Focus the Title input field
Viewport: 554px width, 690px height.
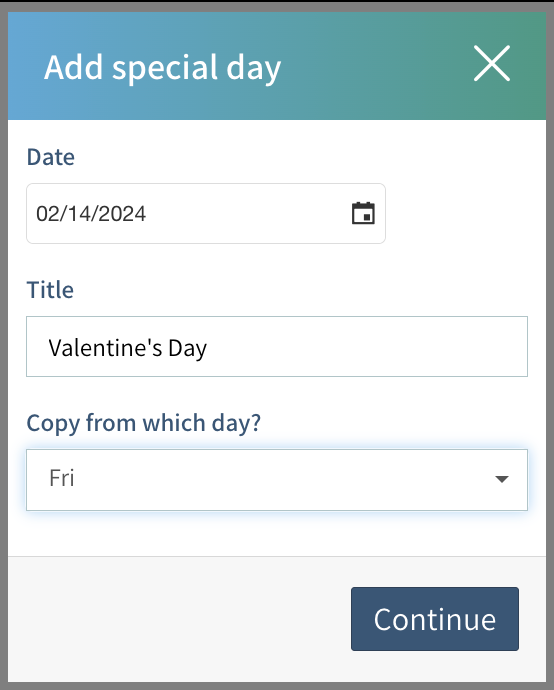(277, 346)
